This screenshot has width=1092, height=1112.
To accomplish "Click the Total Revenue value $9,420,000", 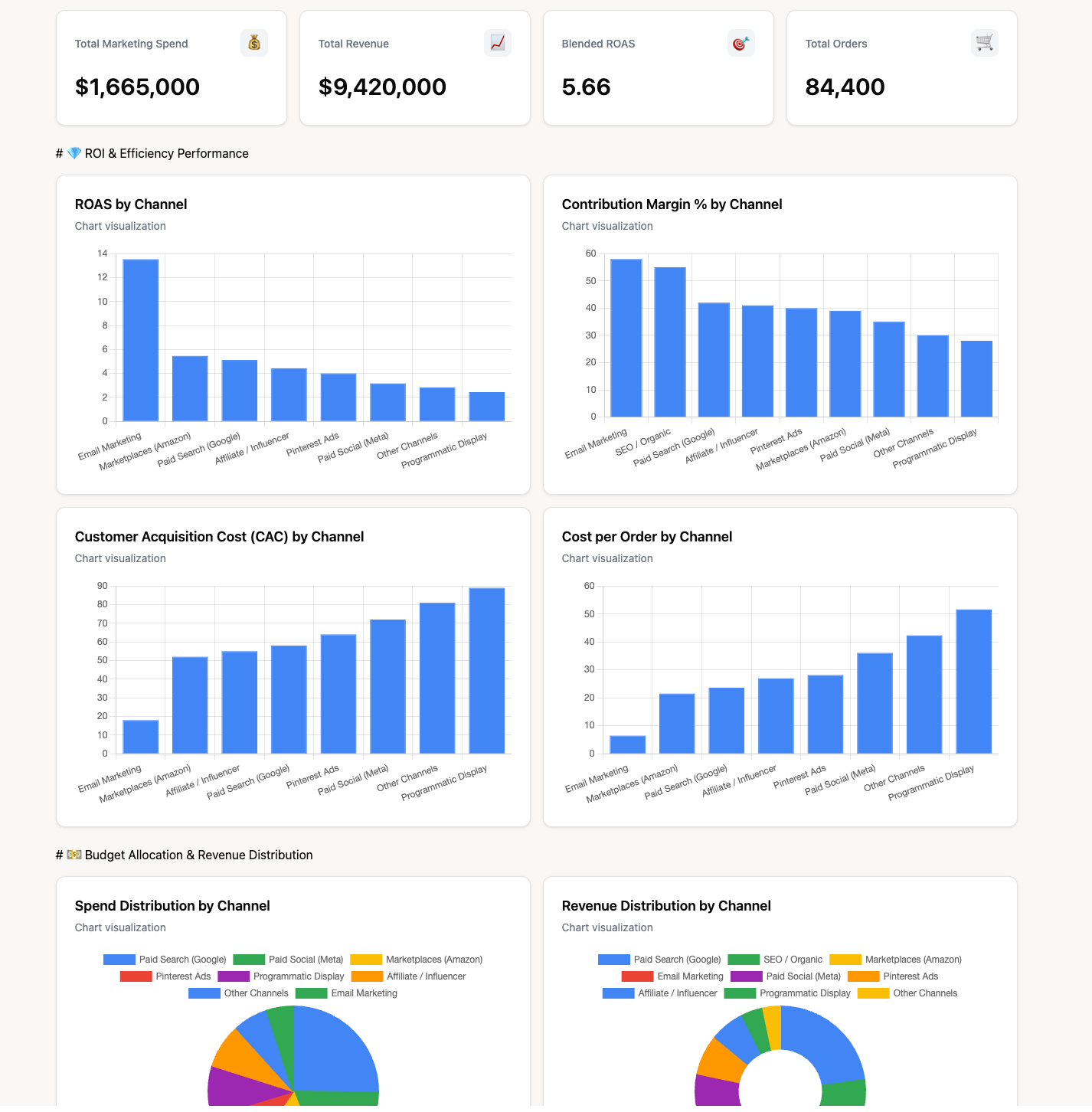I will coord(382,87).
